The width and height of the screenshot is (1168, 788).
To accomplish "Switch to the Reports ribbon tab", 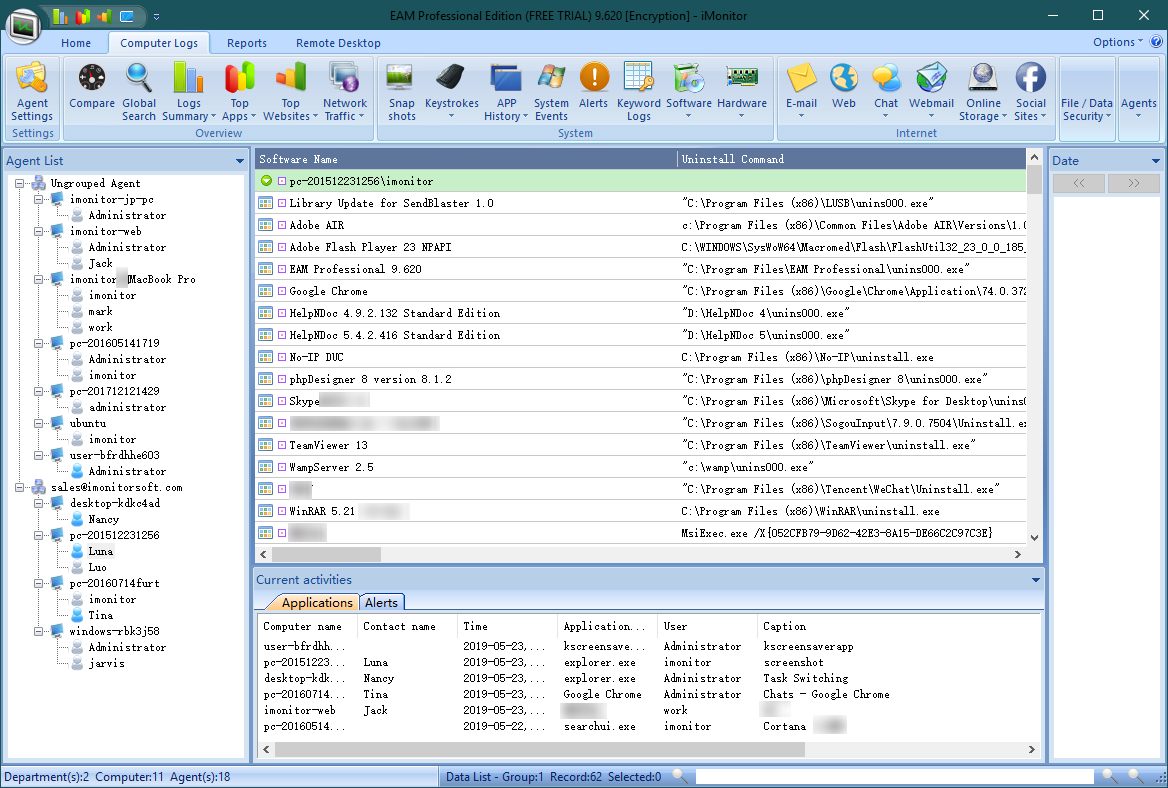I will click(x=247, y=43).
